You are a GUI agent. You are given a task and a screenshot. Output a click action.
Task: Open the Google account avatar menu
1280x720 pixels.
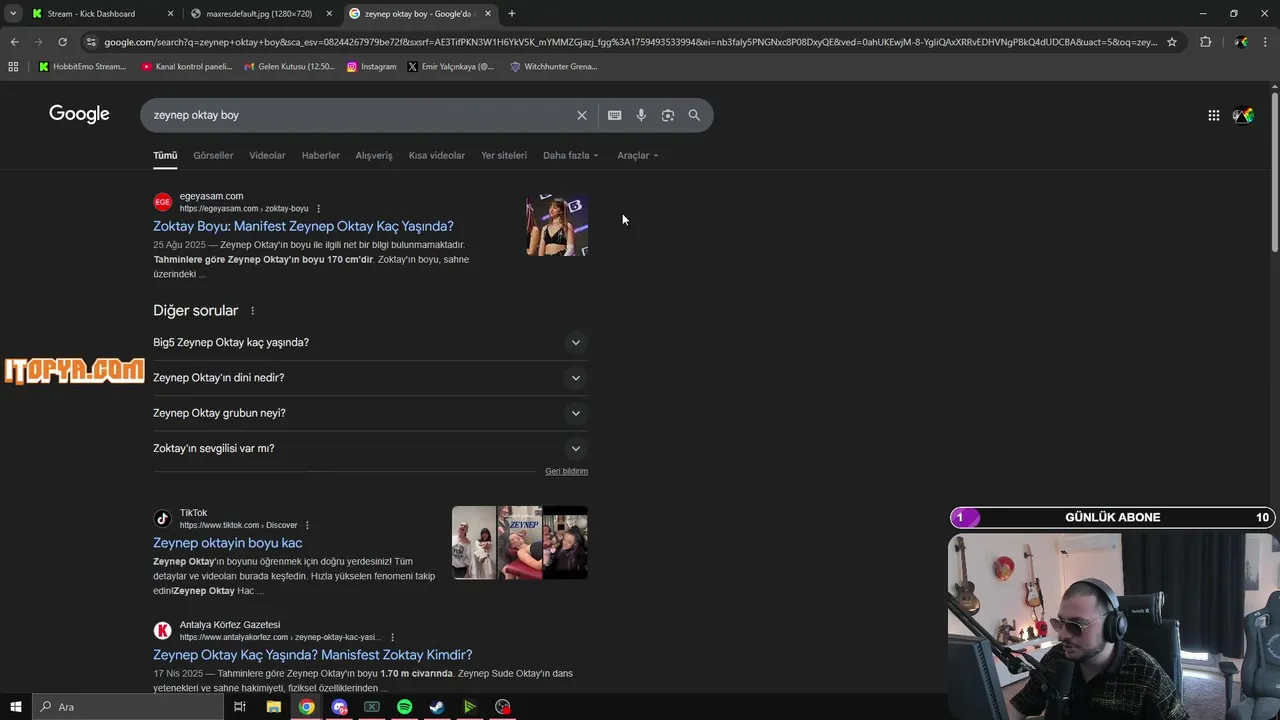click(x=1243, y=115)
